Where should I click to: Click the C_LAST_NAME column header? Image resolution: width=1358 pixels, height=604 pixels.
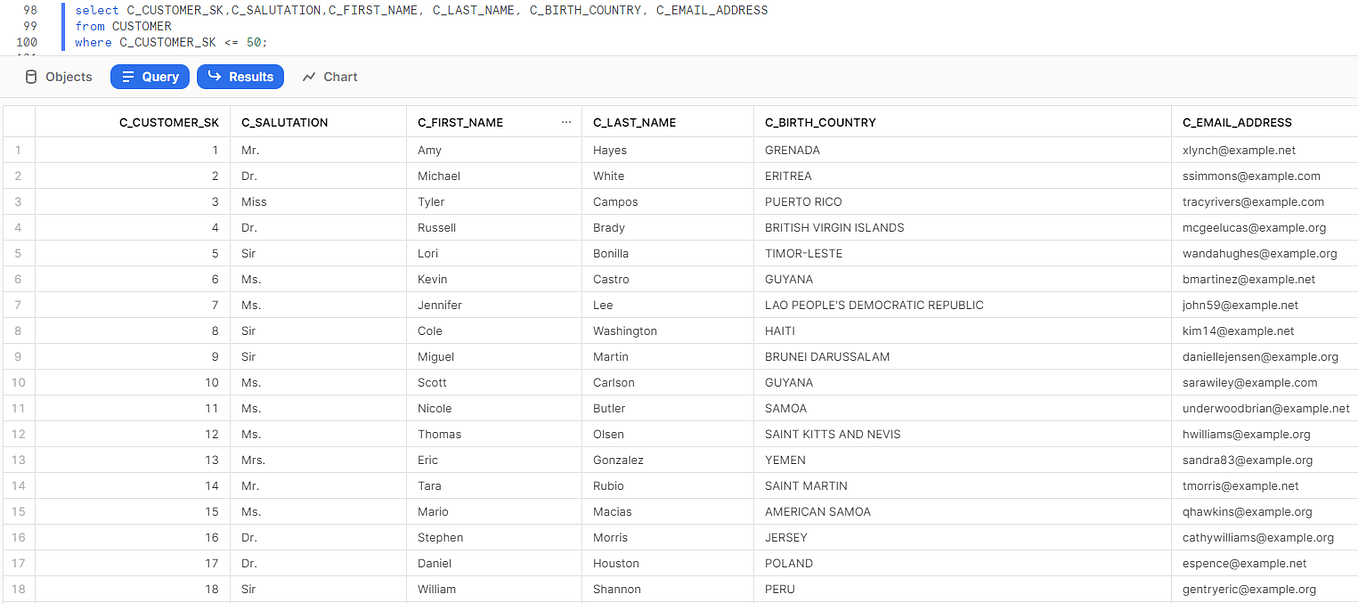tap(634, 122)
